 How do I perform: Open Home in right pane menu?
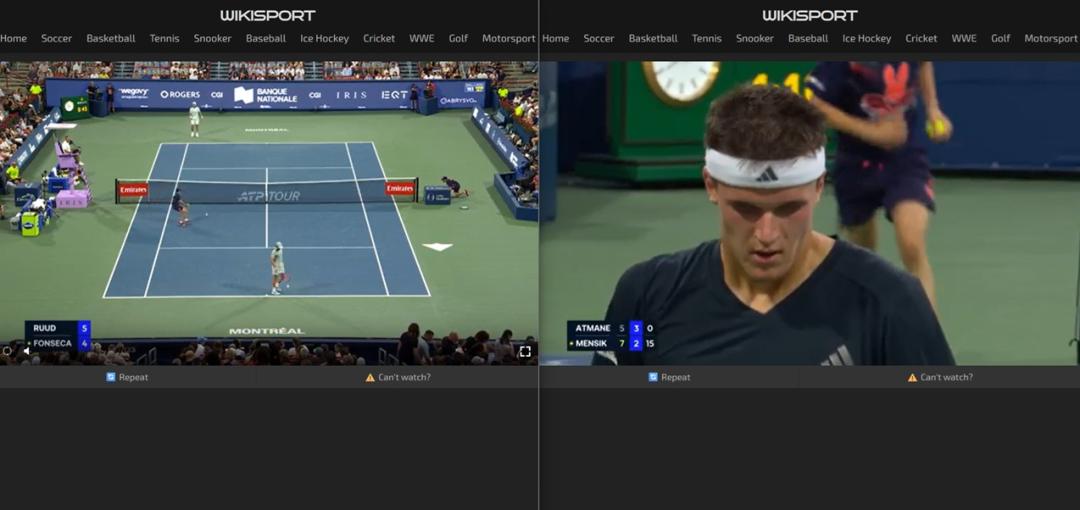point(555,39)
